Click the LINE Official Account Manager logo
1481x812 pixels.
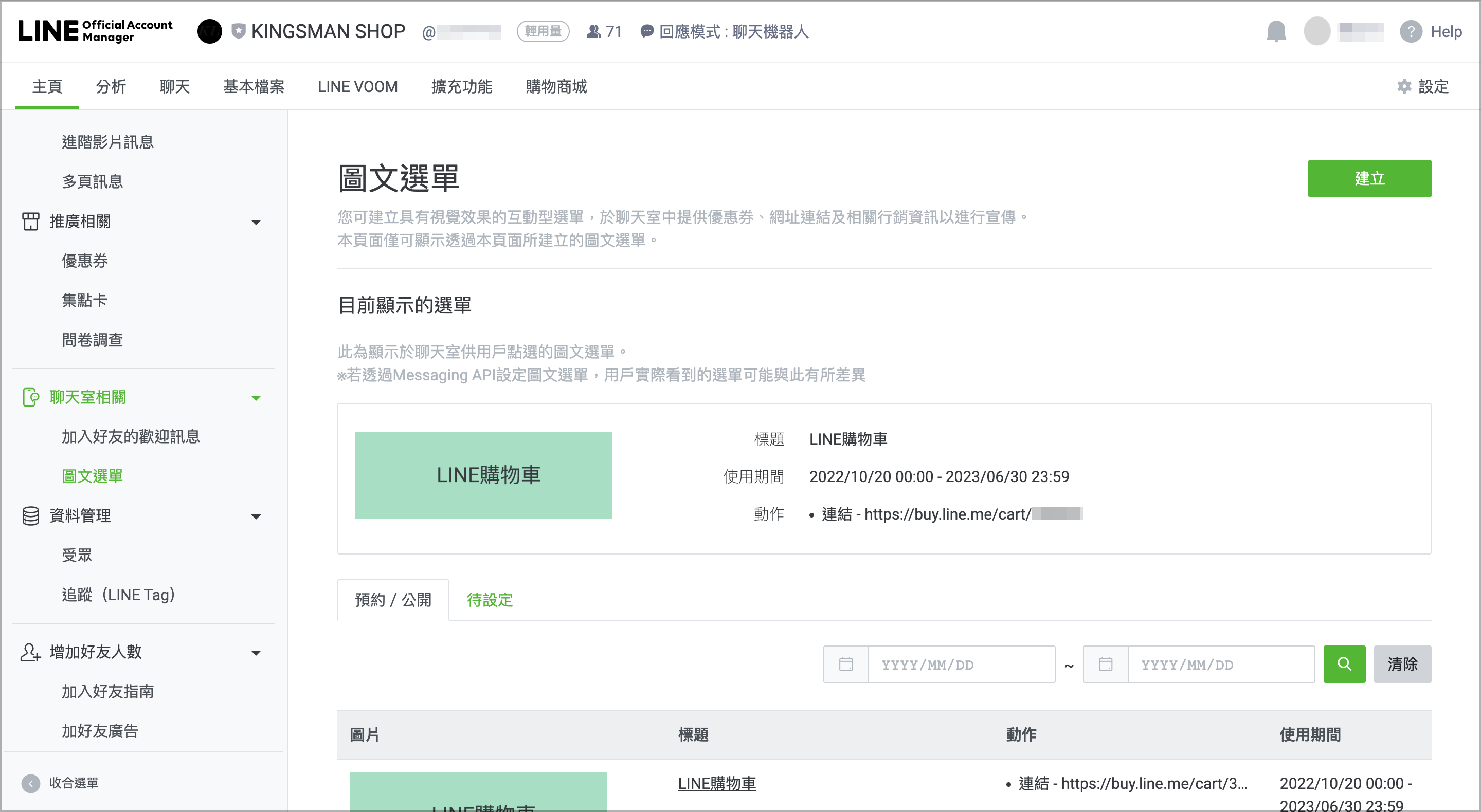pyautogui.click(x=96, y=31)
